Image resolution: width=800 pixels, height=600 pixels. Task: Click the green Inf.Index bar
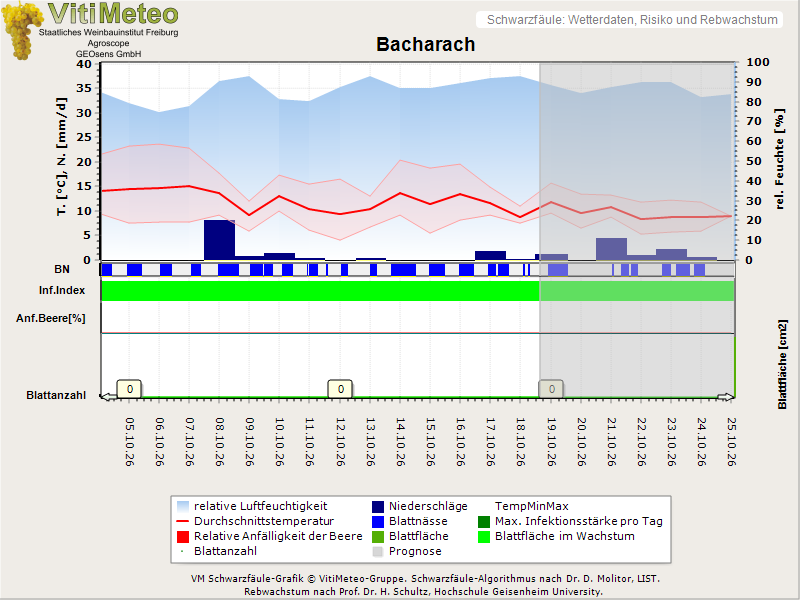coord(418,290)
